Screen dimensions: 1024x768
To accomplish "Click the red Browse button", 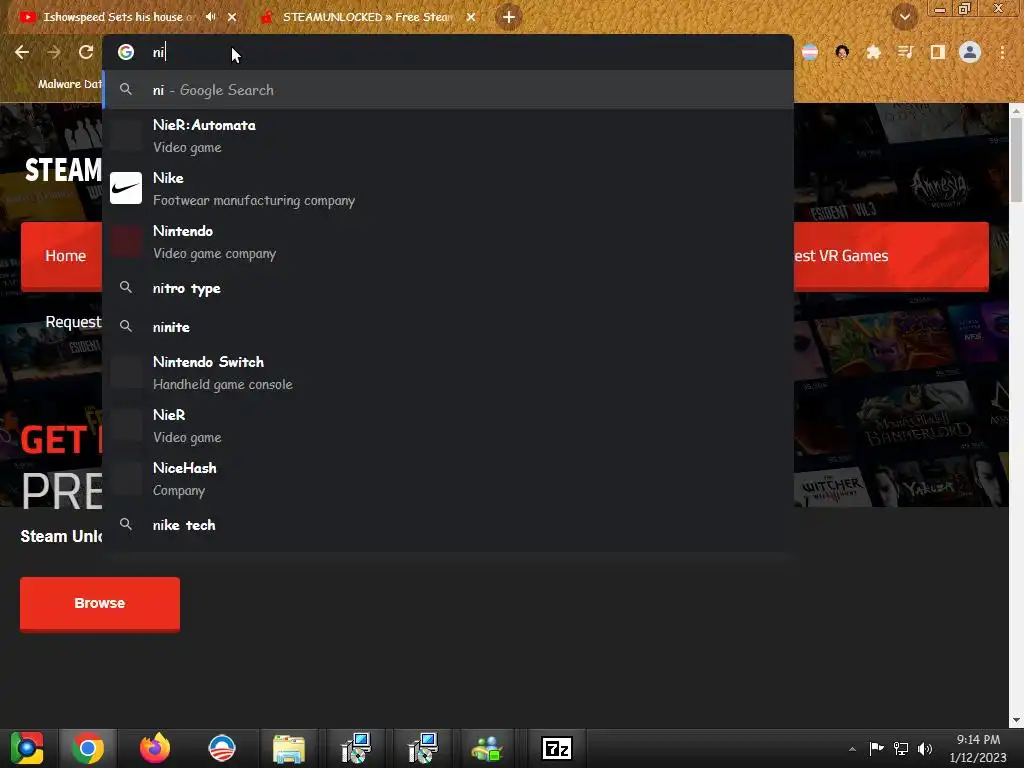I will 100,603.
